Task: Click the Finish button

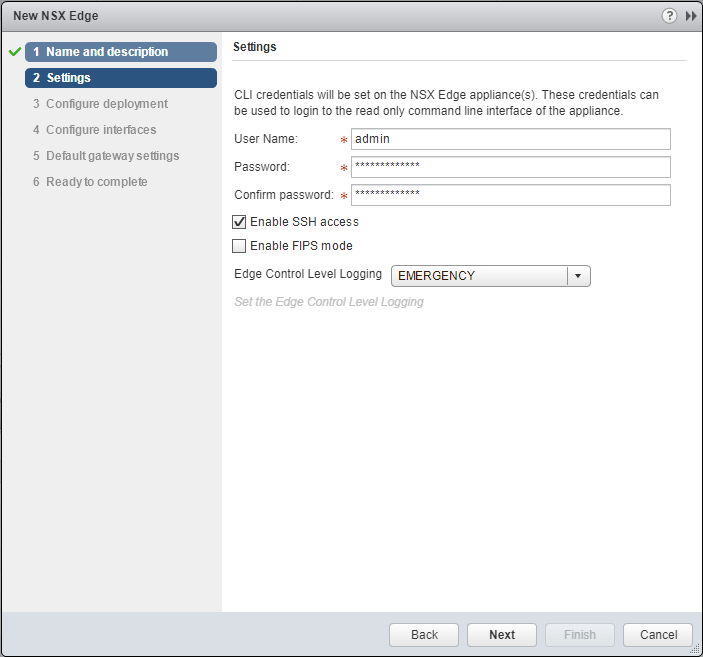Action: pyautogui.click(x=580, y=635)
